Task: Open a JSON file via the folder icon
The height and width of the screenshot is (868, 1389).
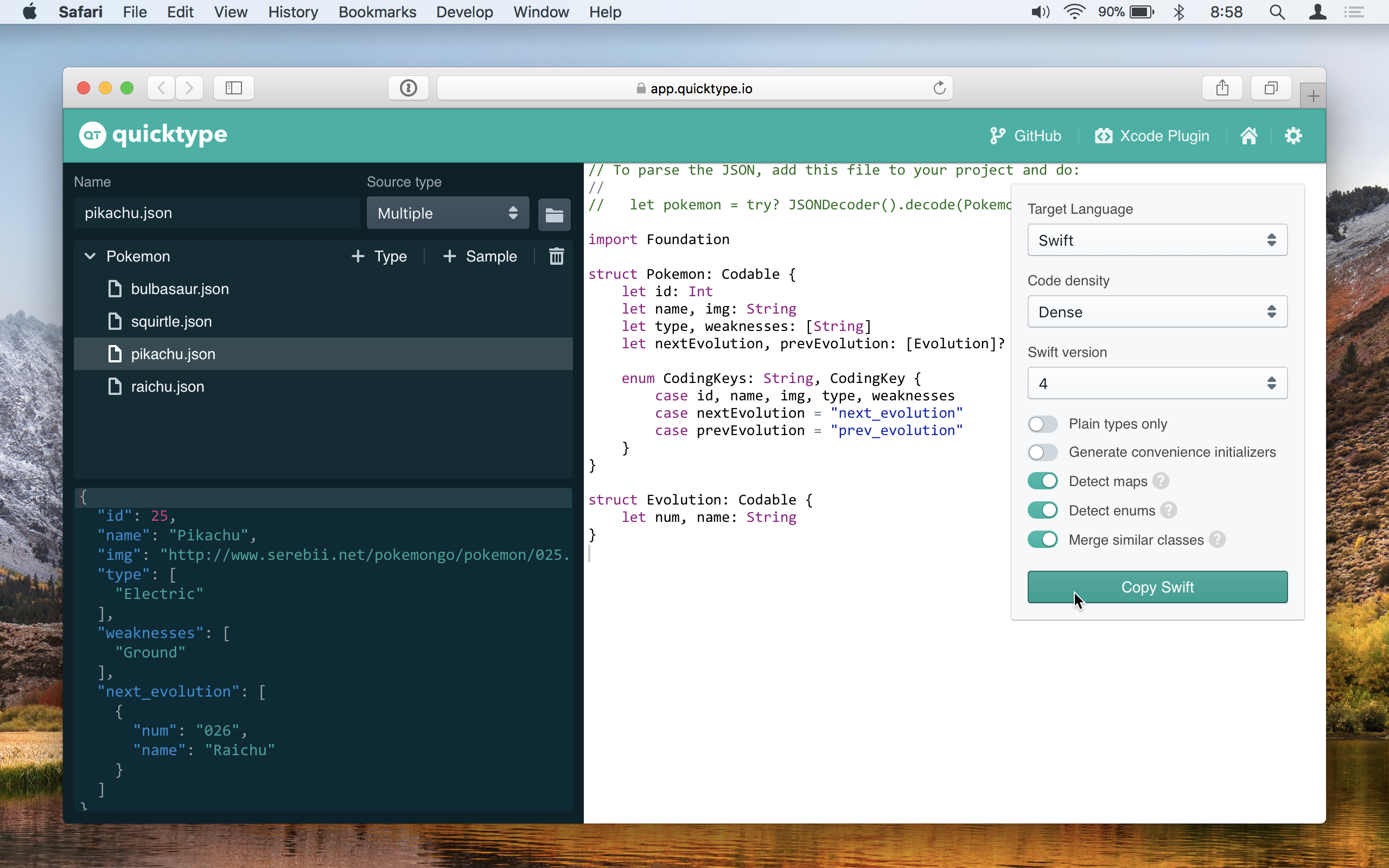Action: click(x=554, y=214)
